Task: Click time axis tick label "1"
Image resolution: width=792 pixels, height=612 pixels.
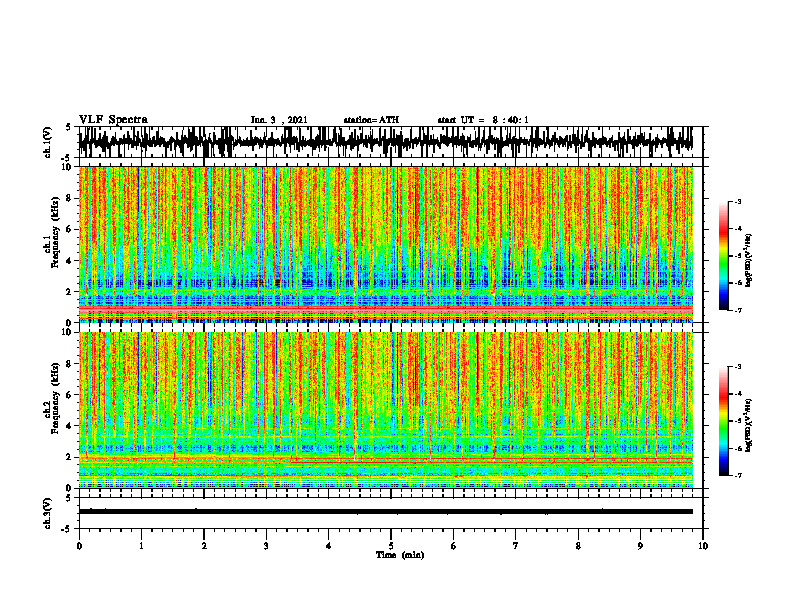Action: click(141, 546)
